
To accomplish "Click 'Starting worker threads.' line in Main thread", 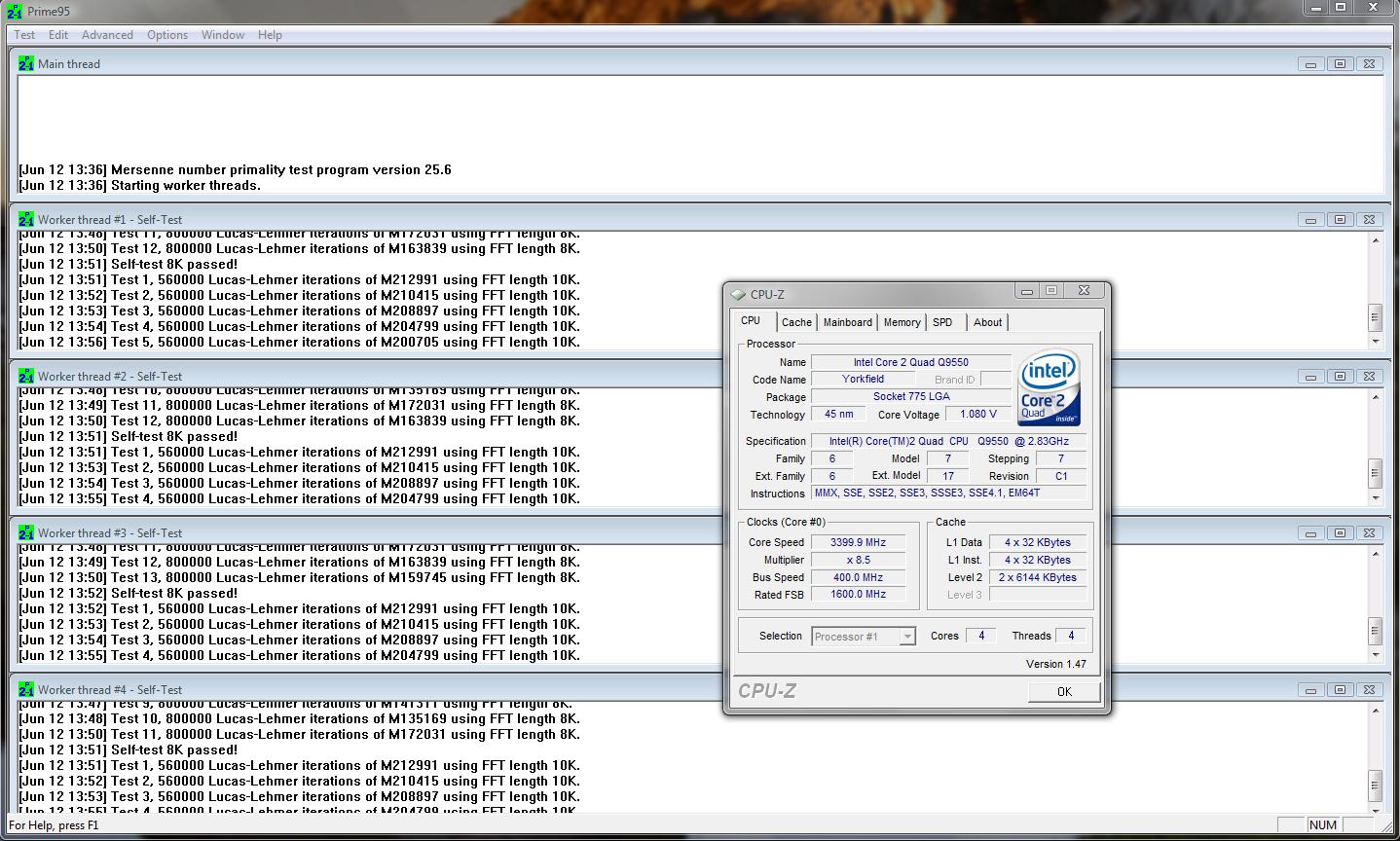I will [x=186, y=185].
